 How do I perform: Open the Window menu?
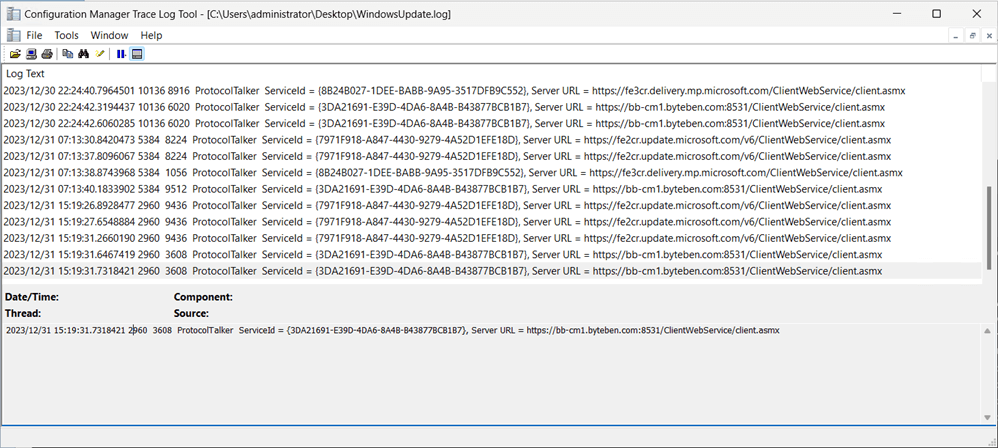point(109,36)
